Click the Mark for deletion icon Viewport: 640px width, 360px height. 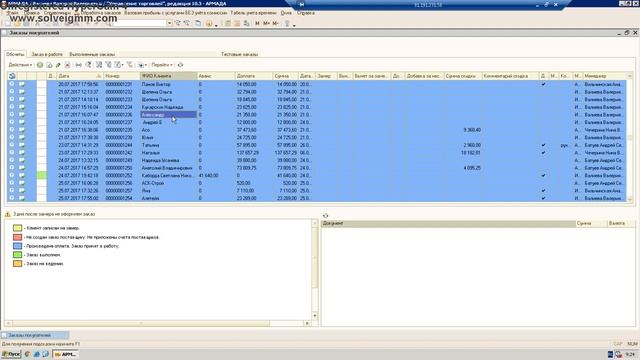68,65
